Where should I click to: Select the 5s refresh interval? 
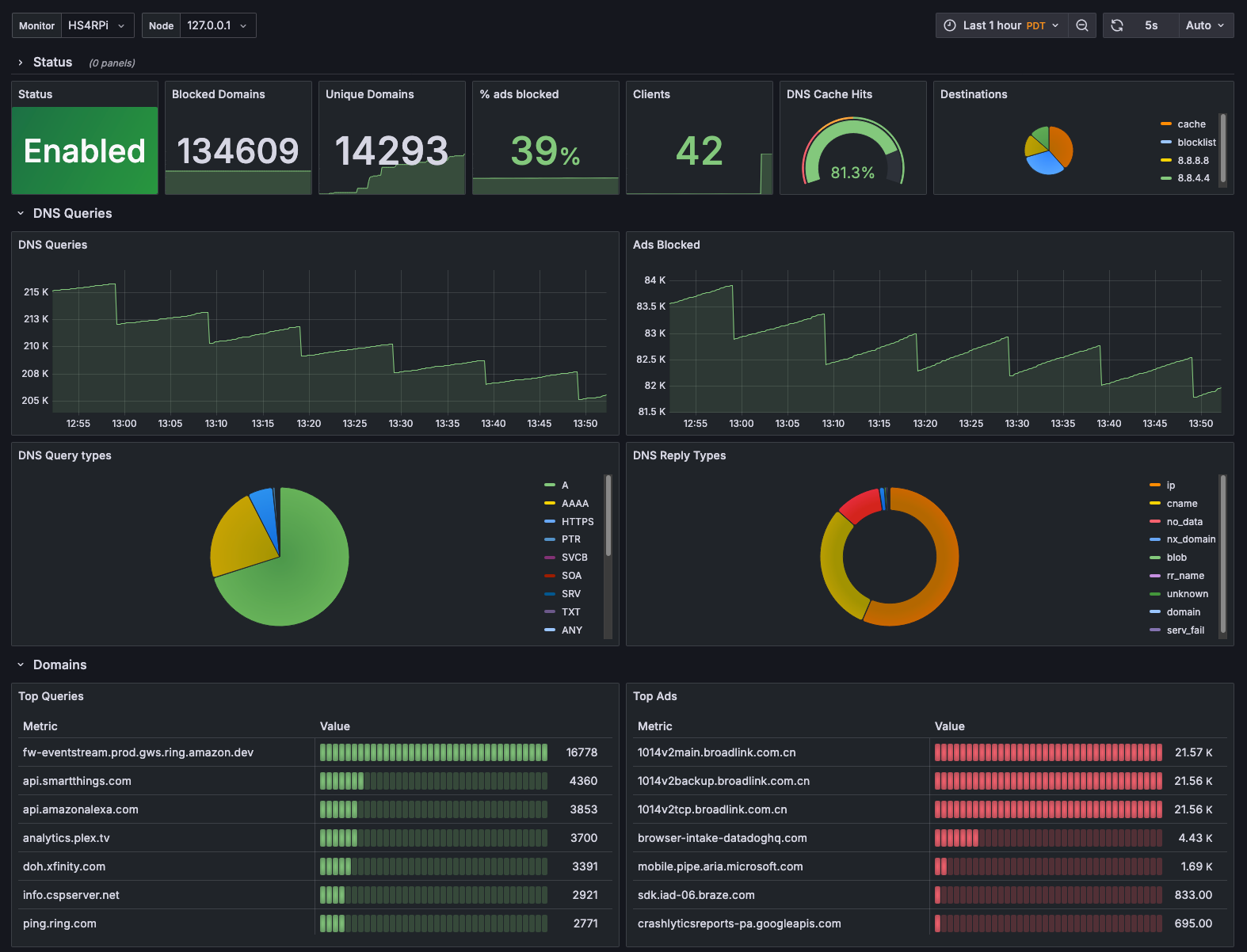1151,25
